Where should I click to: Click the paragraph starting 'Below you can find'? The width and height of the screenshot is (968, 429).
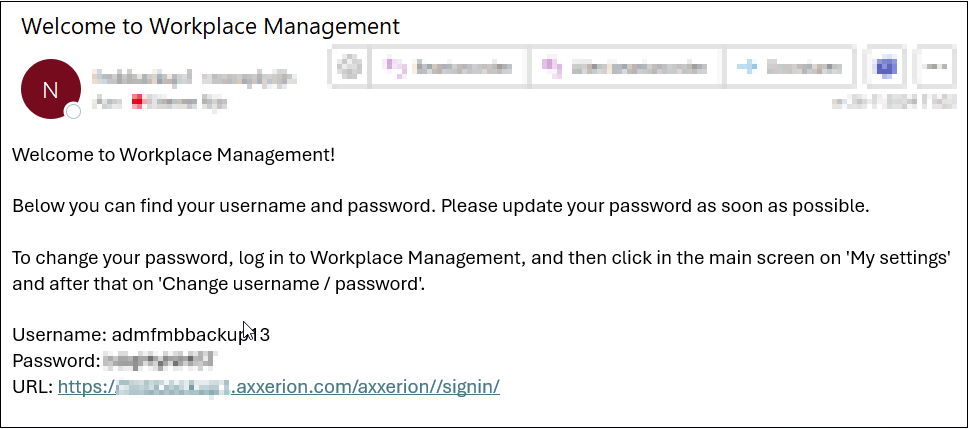coord(441,206)
